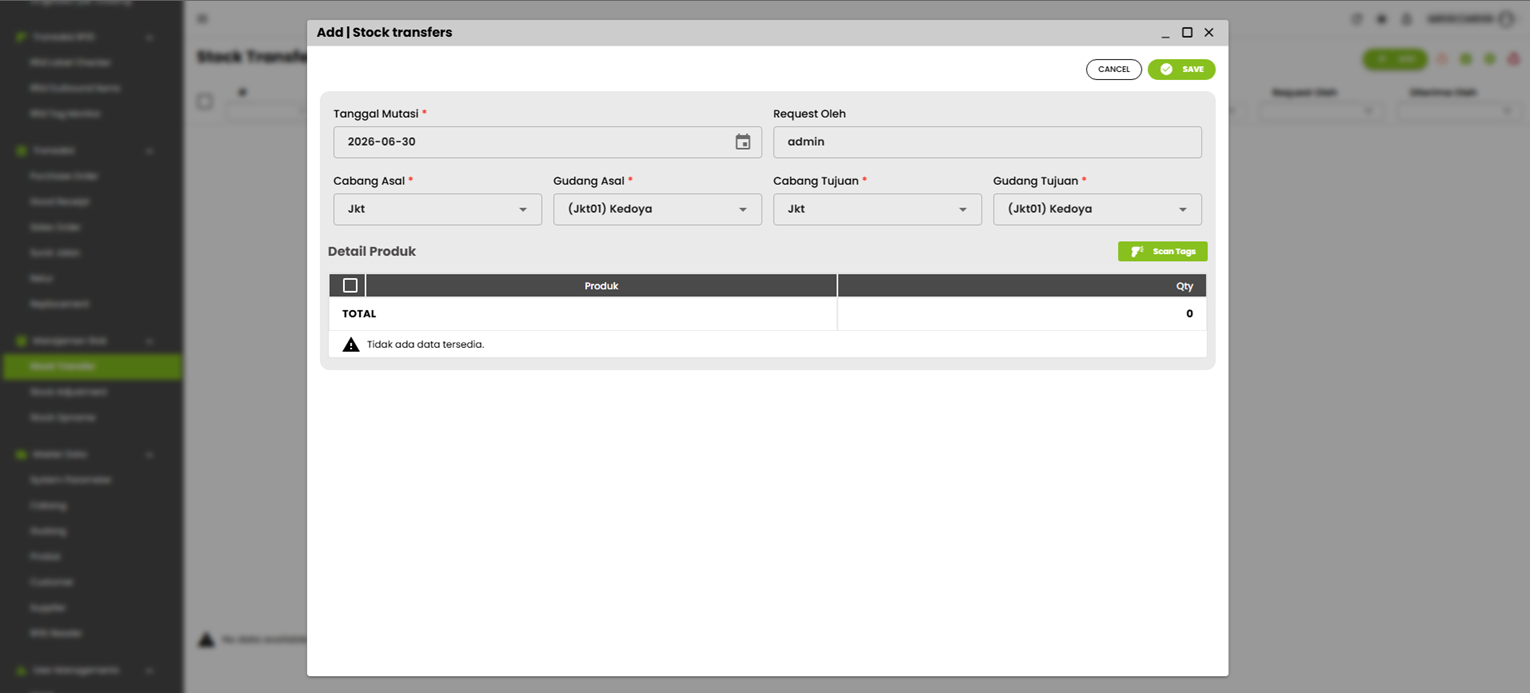Viewport: 1530px width, 693px height.
Task: Click the Cancel button
Action: [x=1114, y=69]
